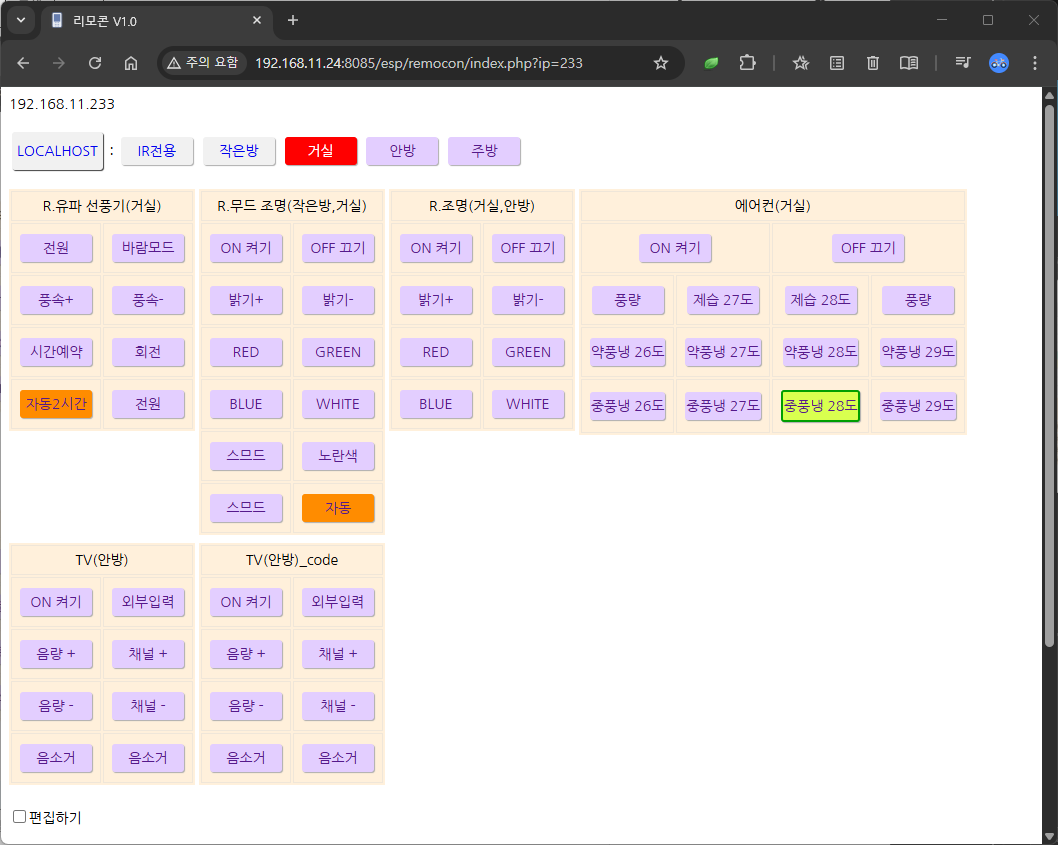This screenshot has height=845, width=1058.
Task: Click the orange 자동2시간 fan button
Action: coord(56,404)
